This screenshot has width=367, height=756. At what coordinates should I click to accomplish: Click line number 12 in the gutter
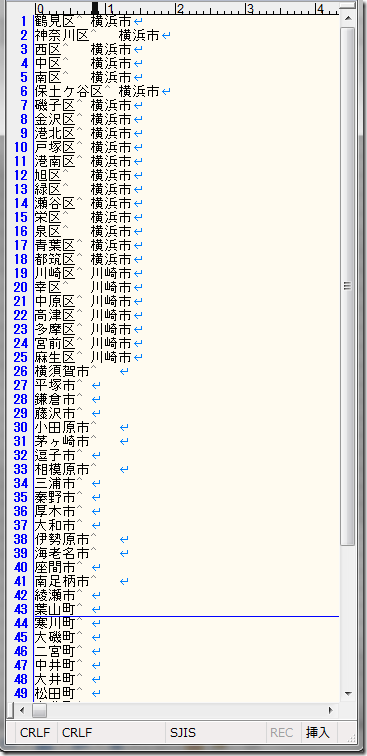[x=22, y=175]
